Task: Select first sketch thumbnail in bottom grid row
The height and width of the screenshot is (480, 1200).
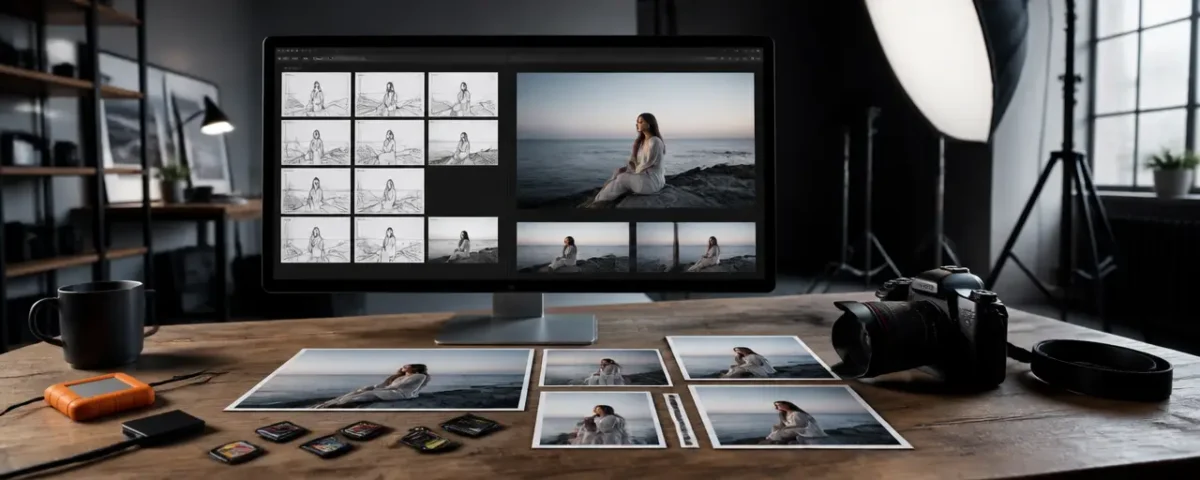Action: [316, 240]
